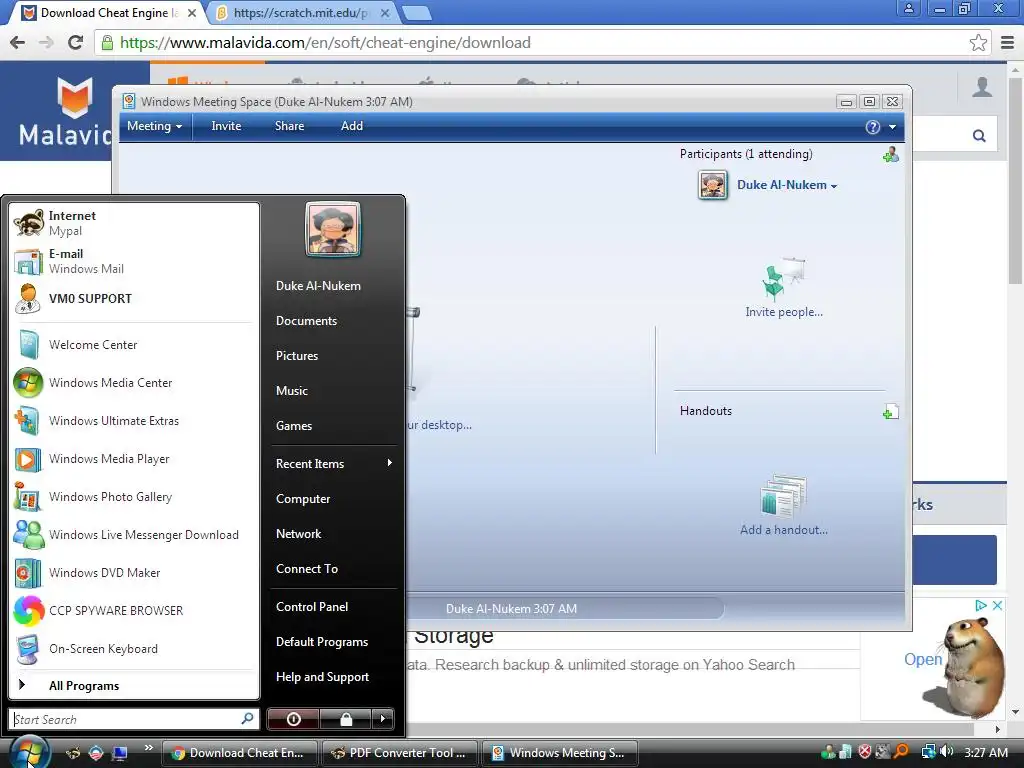1024x768 pixels.
Task: Open Mypal Internet browser from Start menu
Action: click(x=133, y=223)
